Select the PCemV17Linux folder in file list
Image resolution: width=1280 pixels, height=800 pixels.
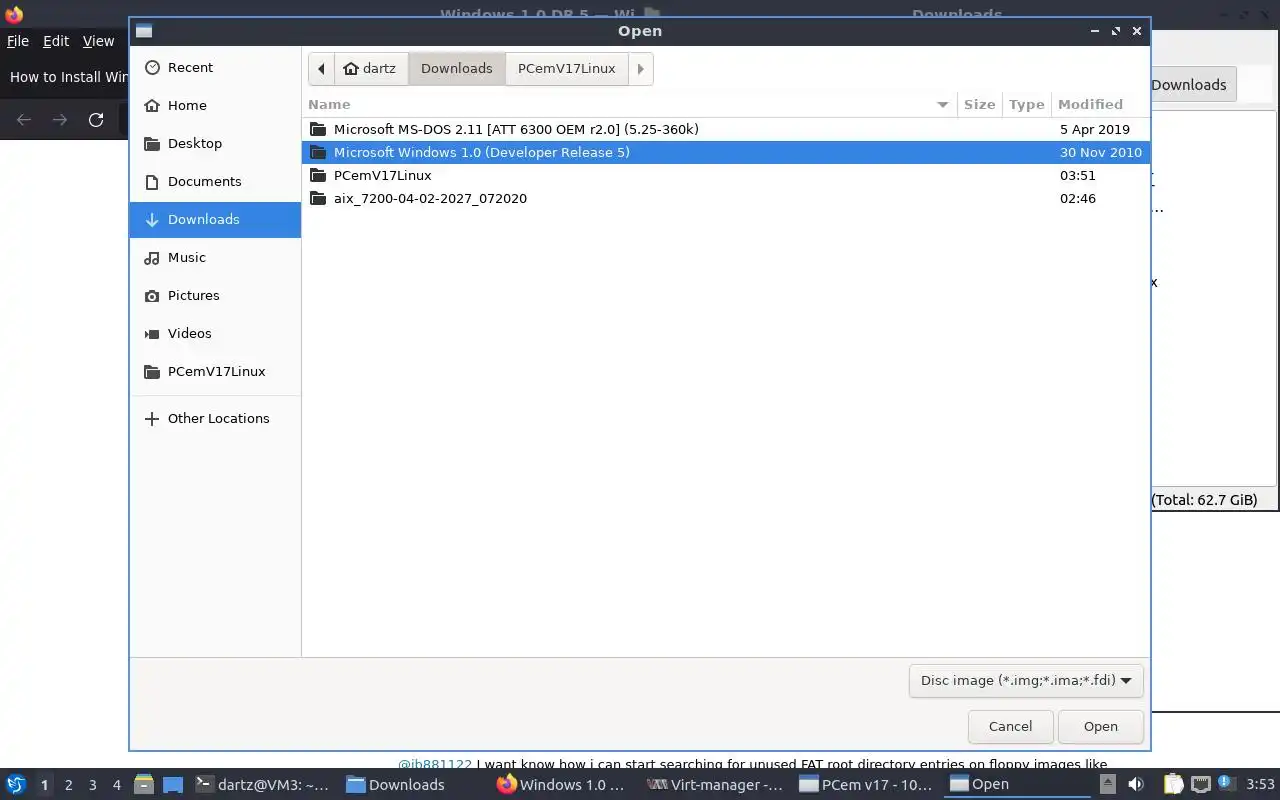(x=726, y=175)
